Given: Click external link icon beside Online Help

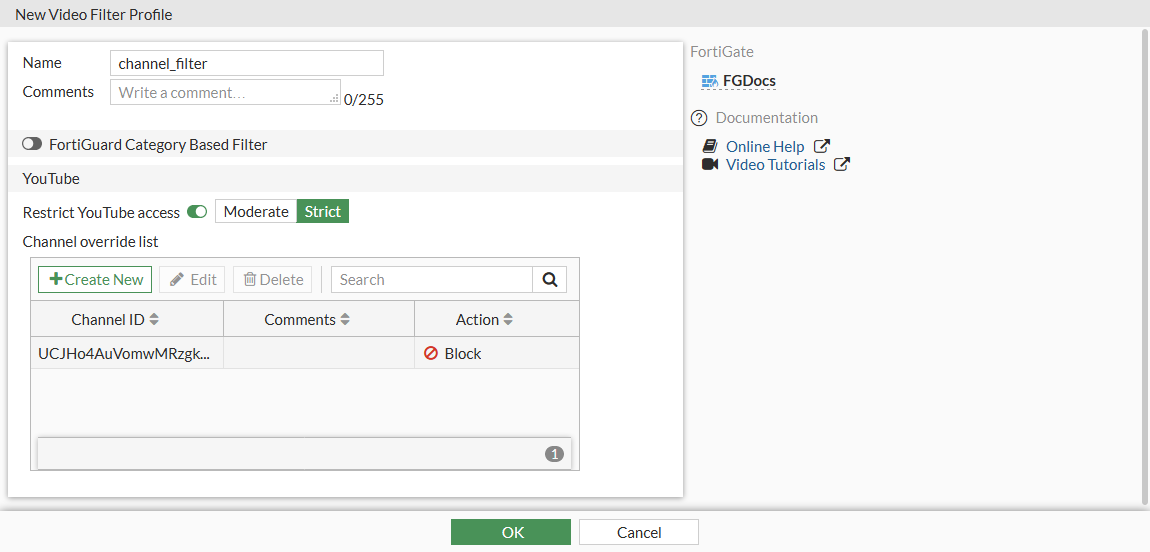Looking at the screenshot, I should (822, 147).
